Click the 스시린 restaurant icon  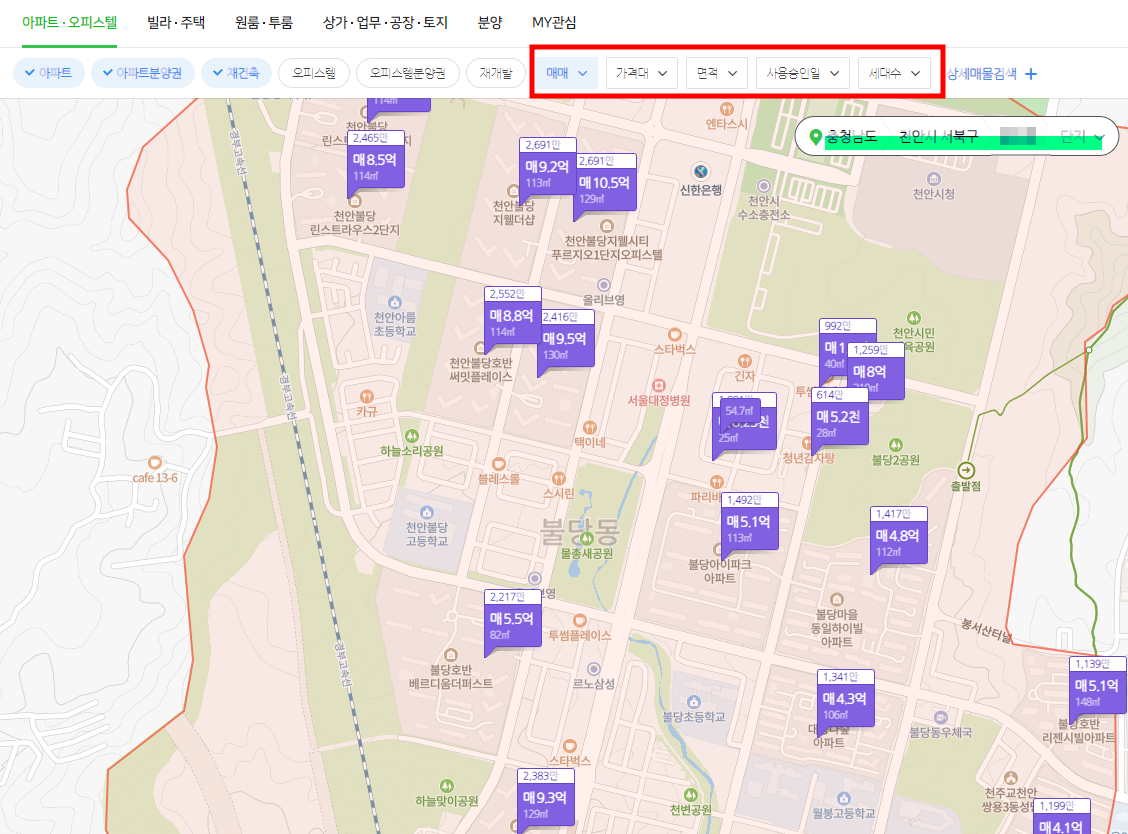pyautogui.click(x=558, y=479)
